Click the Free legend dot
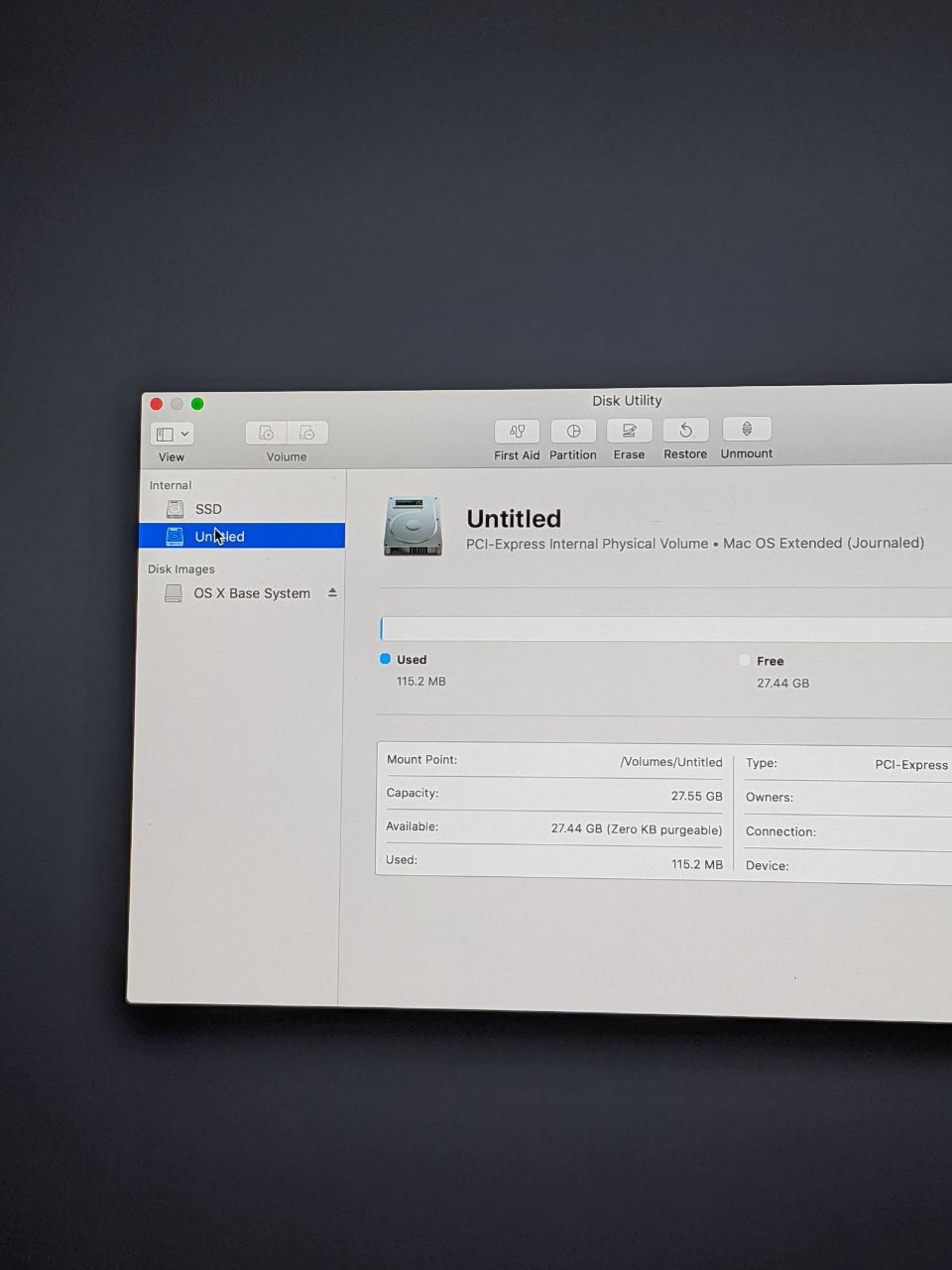The image size is (952, 1270). coord(745,660)
